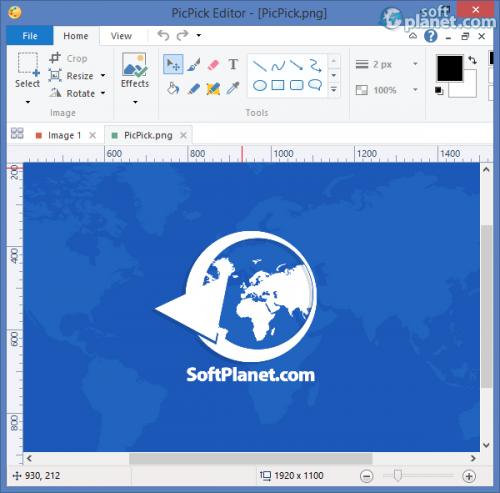Click the horizontal scrollbar thumb
Image resolution: width=500 pixels, height=493 pixels.
(251, 459)
